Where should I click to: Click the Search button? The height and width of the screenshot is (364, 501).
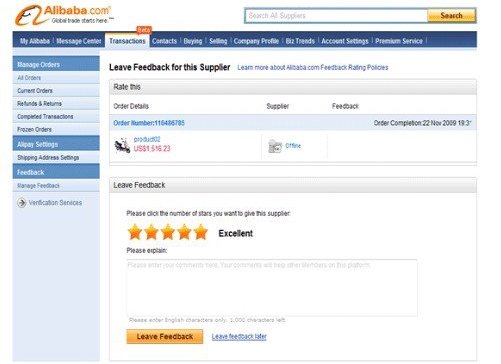pyautogui.click(x=452, y=16)
